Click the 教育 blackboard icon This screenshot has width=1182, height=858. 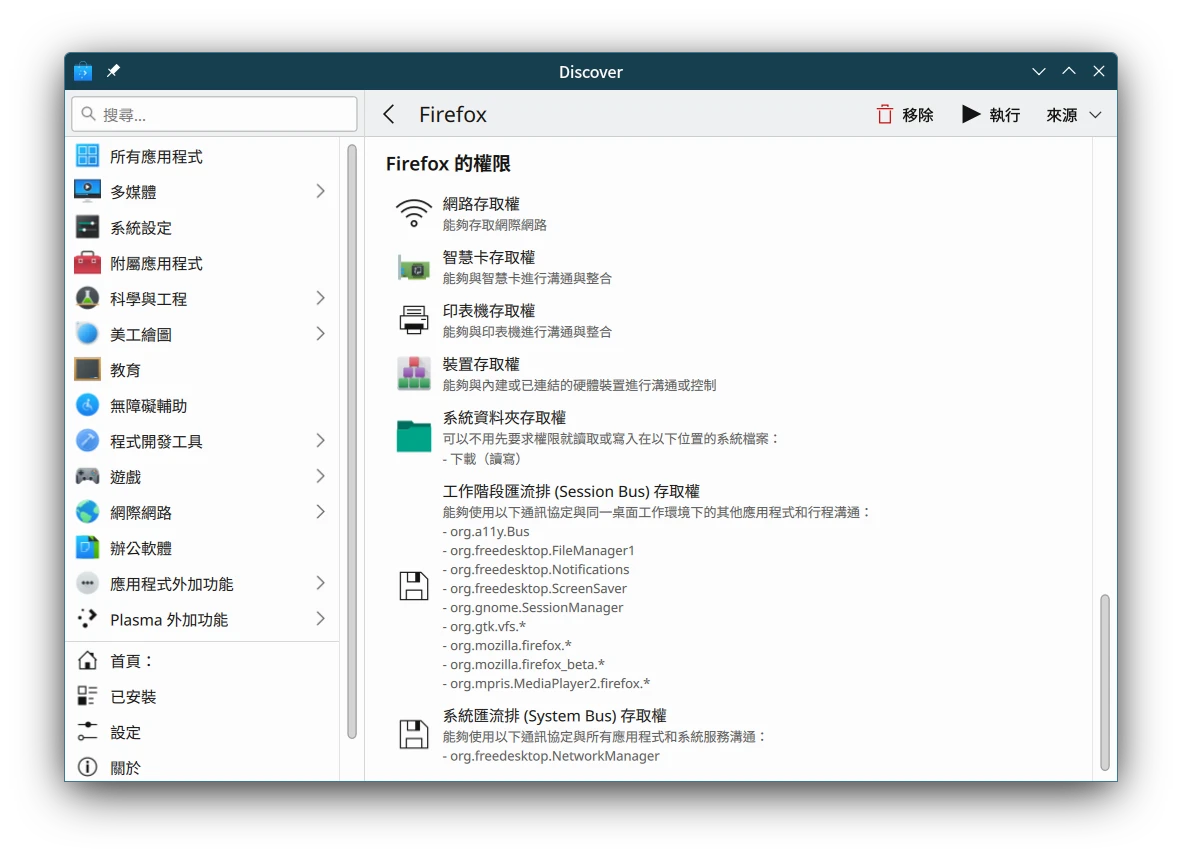(x=88, y=370)
